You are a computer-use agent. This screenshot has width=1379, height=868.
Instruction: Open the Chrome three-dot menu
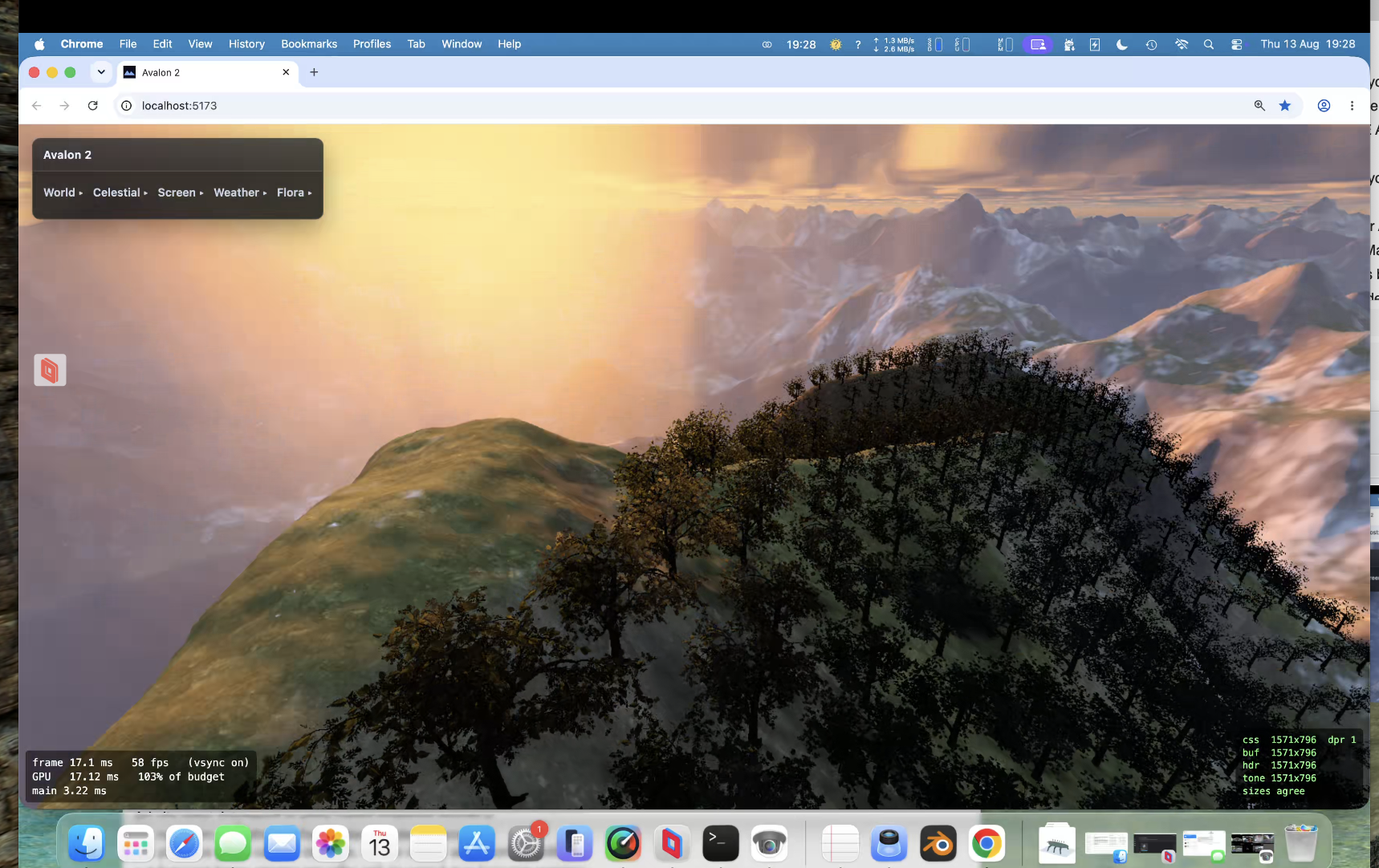pyautogui.click(x=1353, y=106)
